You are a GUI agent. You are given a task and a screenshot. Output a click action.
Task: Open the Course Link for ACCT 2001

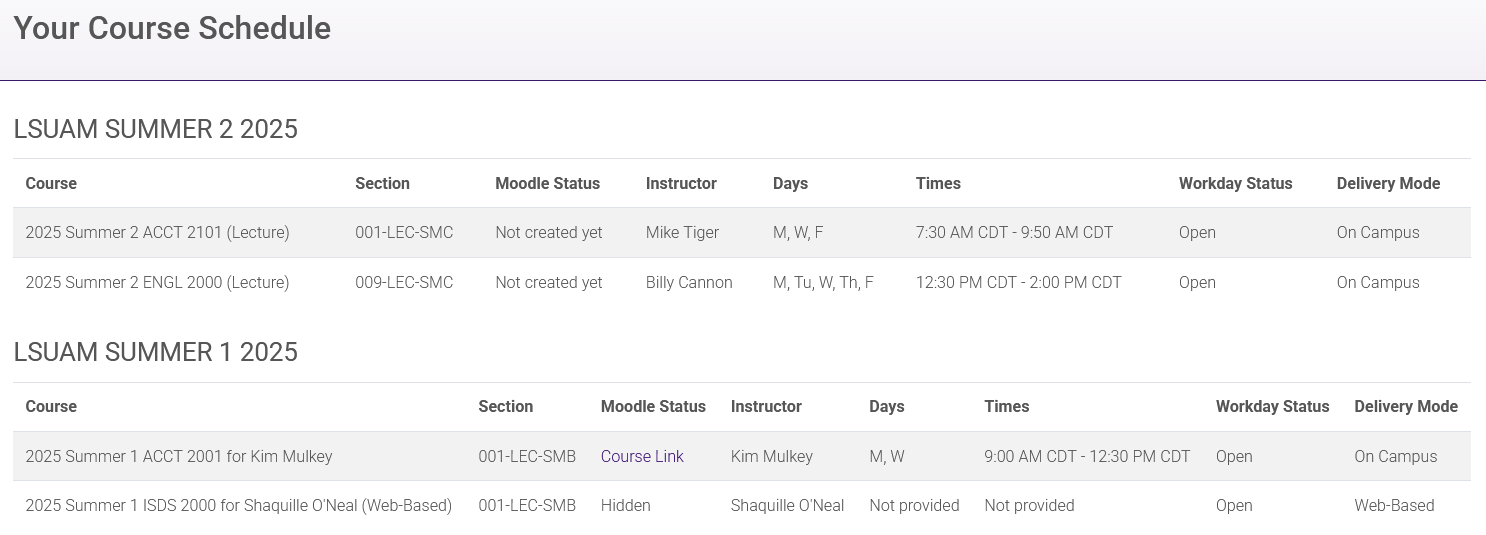click(642, 456)
